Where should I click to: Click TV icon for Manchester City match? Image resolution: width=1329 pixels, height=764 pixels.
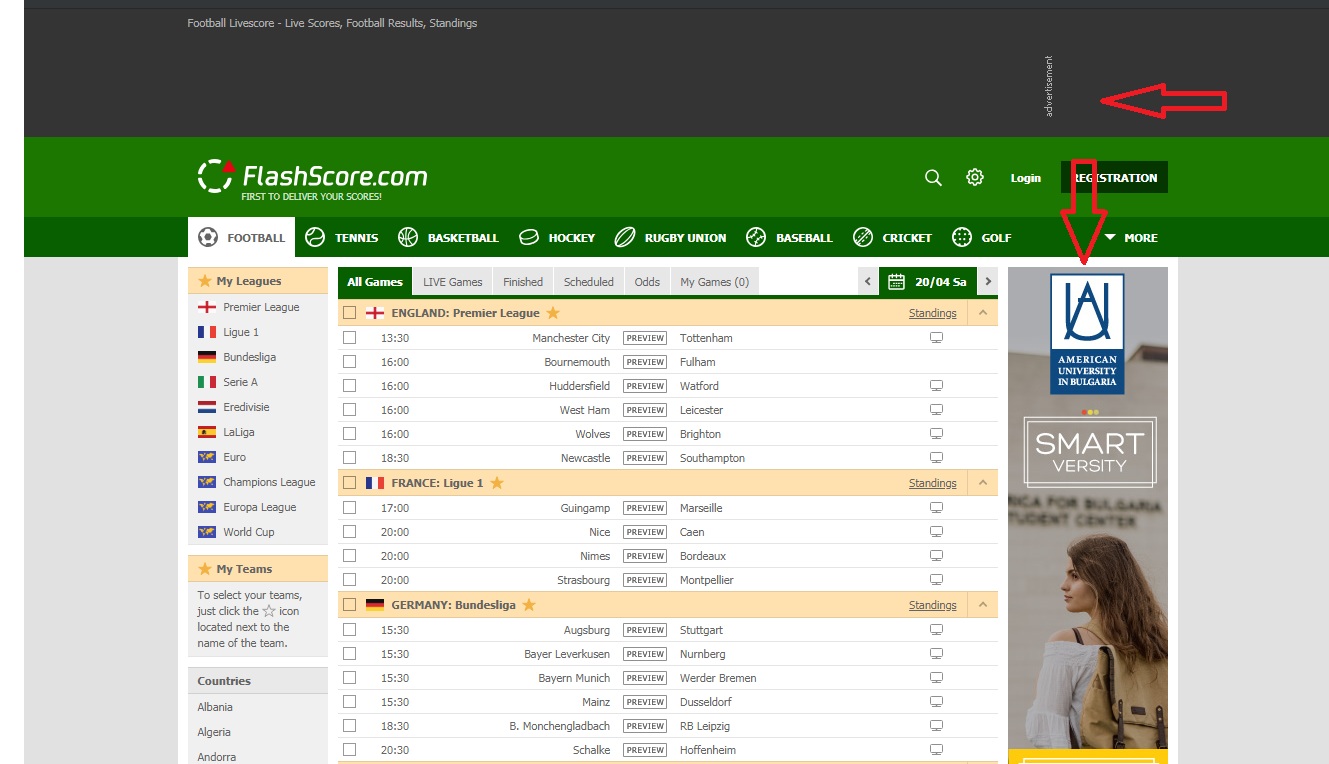937,338
